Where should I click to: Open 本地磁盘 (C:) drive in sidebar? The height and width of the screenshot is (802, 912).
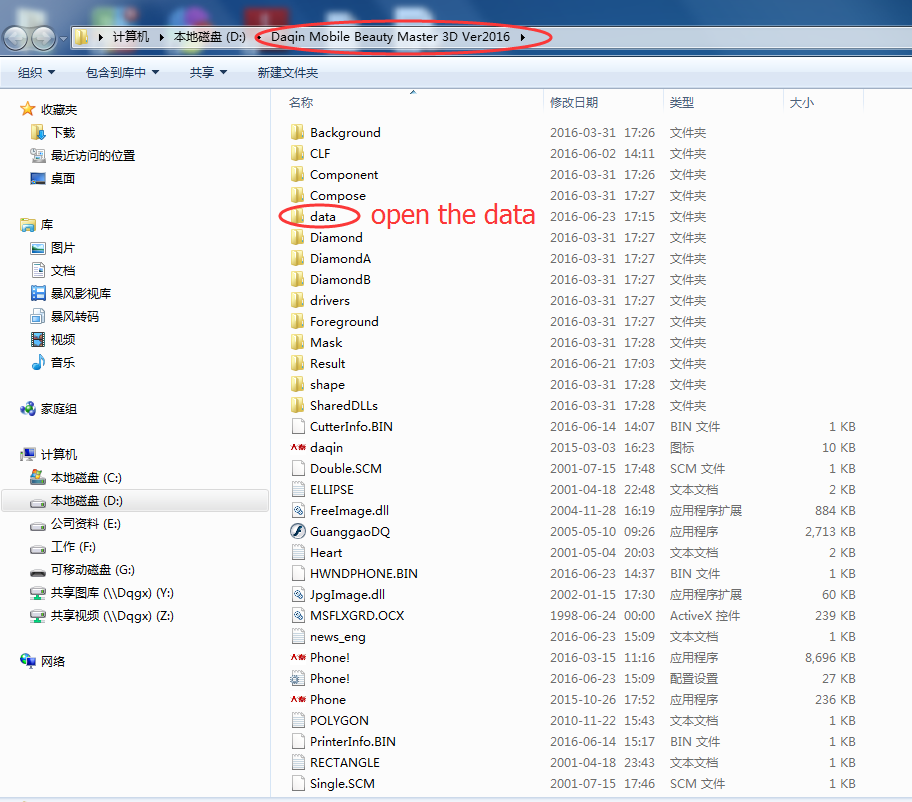point(86,477)
